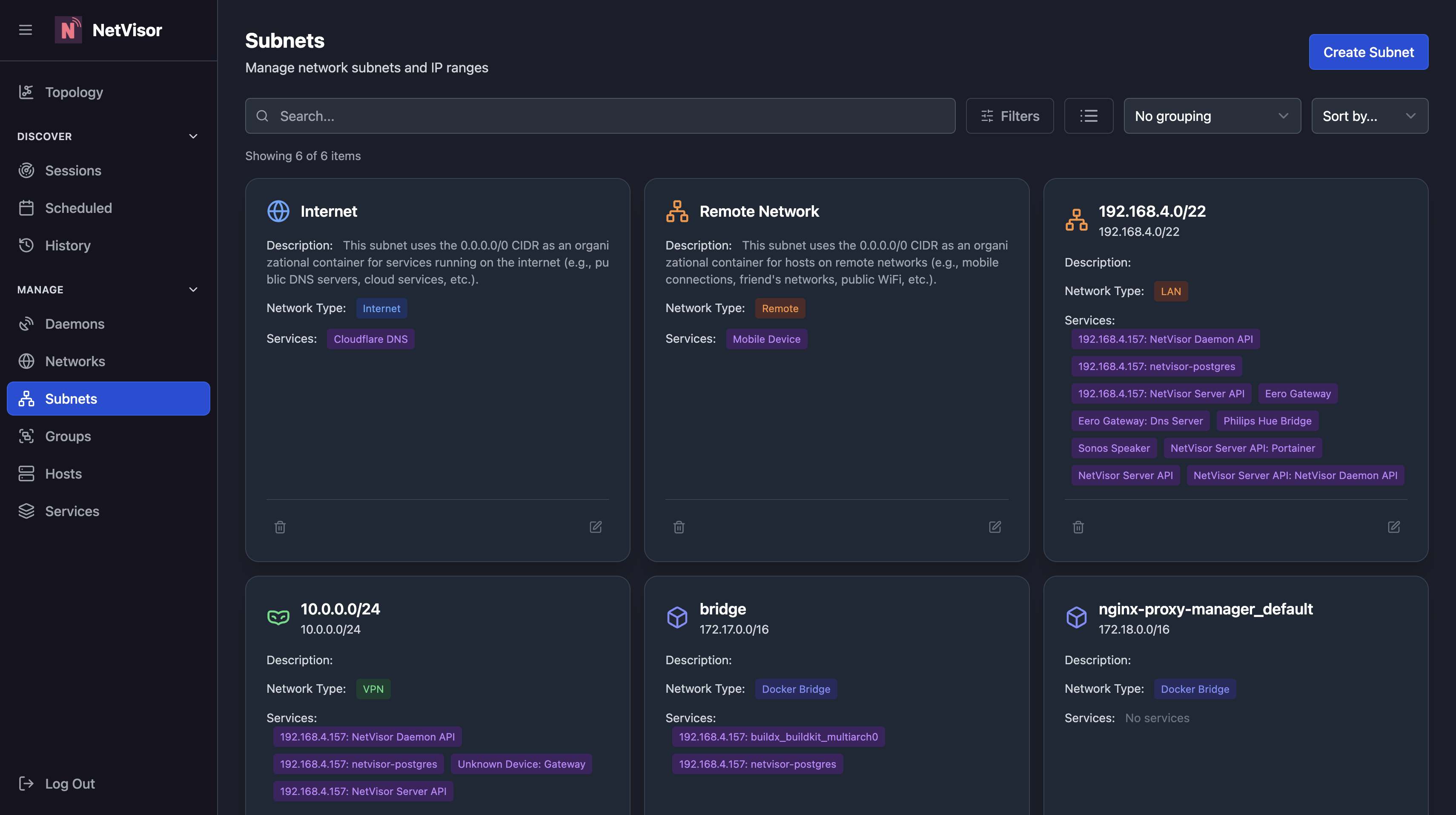Go to the Topology page

(74, 92)
